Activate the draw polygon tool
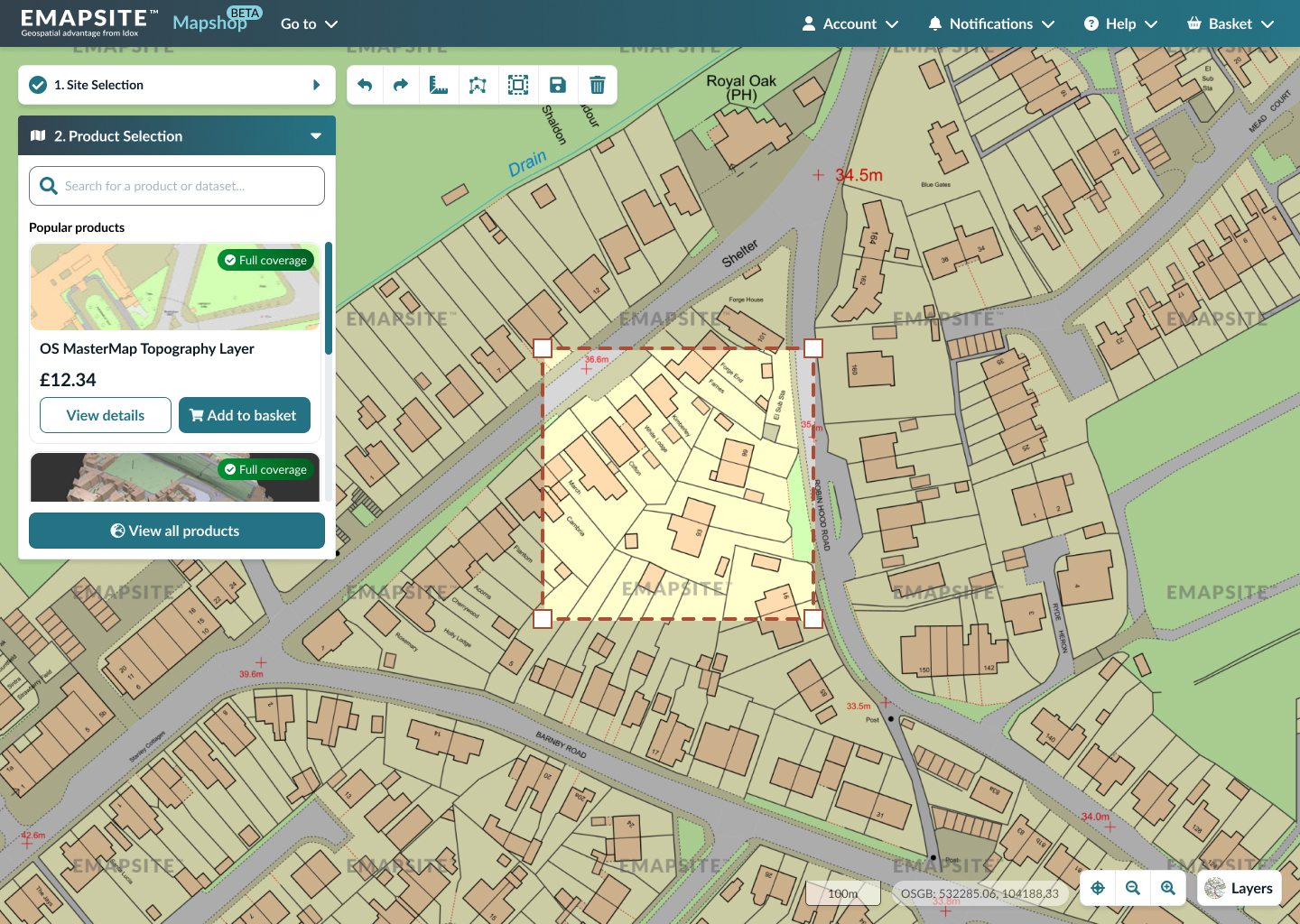Image resolution: width=1300 pixels, height=924 pixels. tap(478, 85)
